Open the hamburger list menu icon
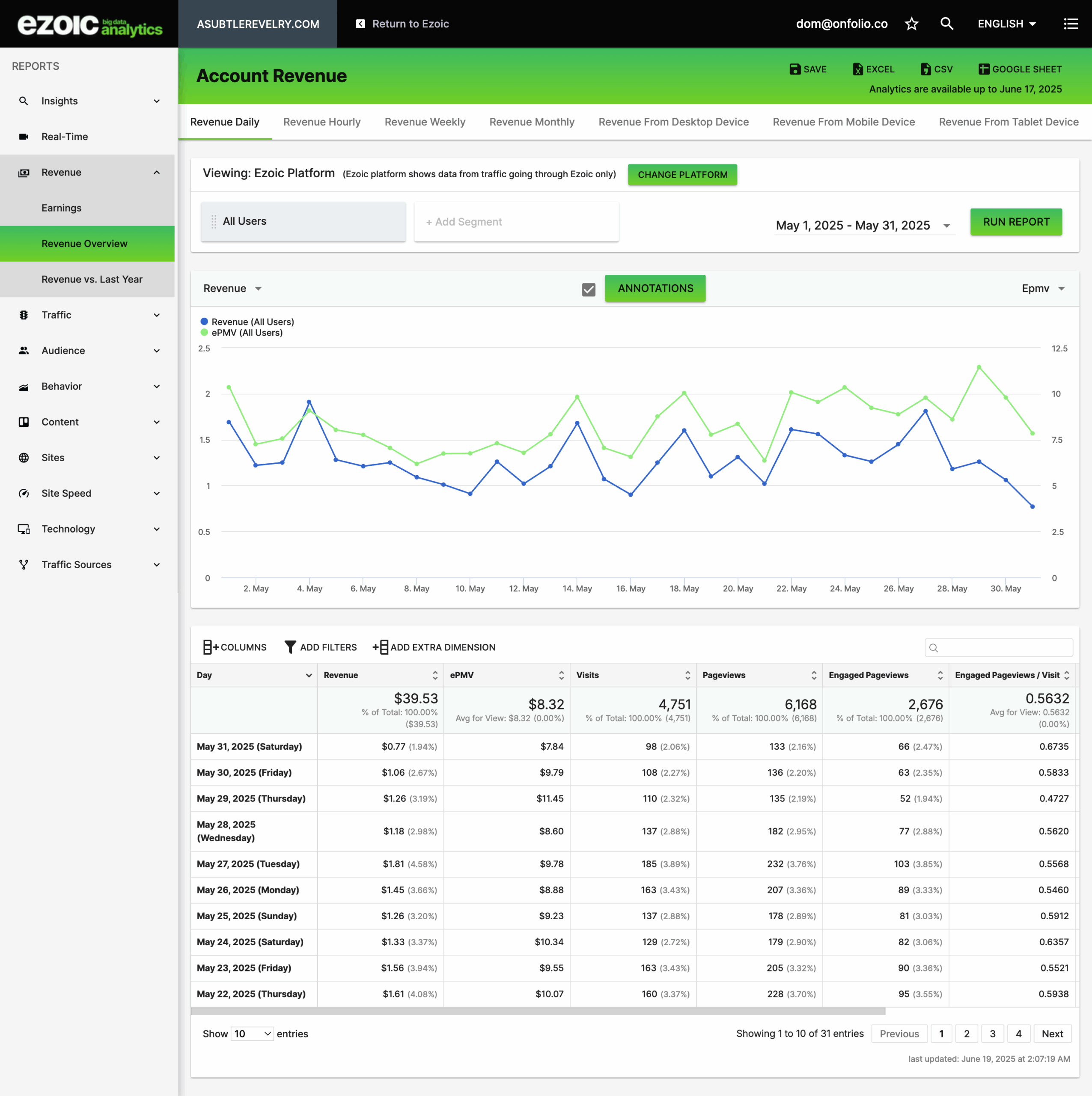 (x=1071, y=24)
